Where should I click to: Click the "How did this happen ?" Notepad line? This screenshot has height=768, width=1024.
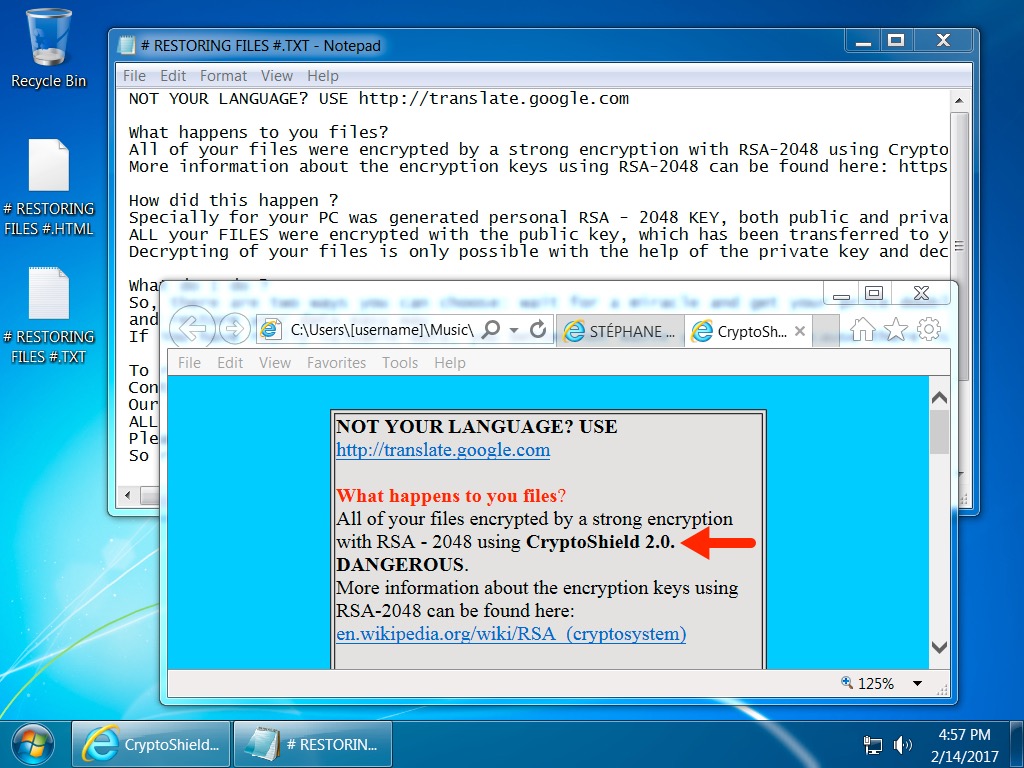coord(233,200)
